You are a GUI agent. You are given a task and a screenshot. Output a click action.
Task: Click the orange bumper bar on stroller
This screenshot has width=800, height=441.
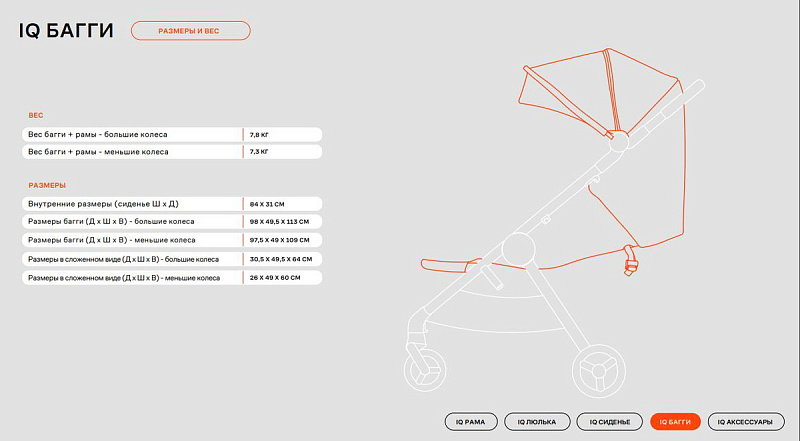pos(450,267)
